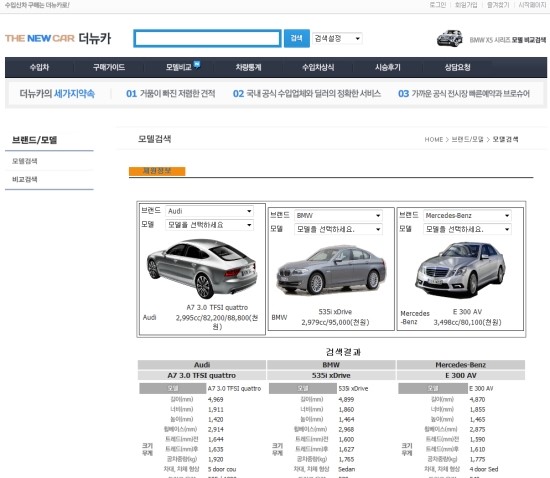Image resolution: width=550 pixels, height=478 pixels.
Task: Click the Mercedes E 300 car image
Action: pos(460,269)
